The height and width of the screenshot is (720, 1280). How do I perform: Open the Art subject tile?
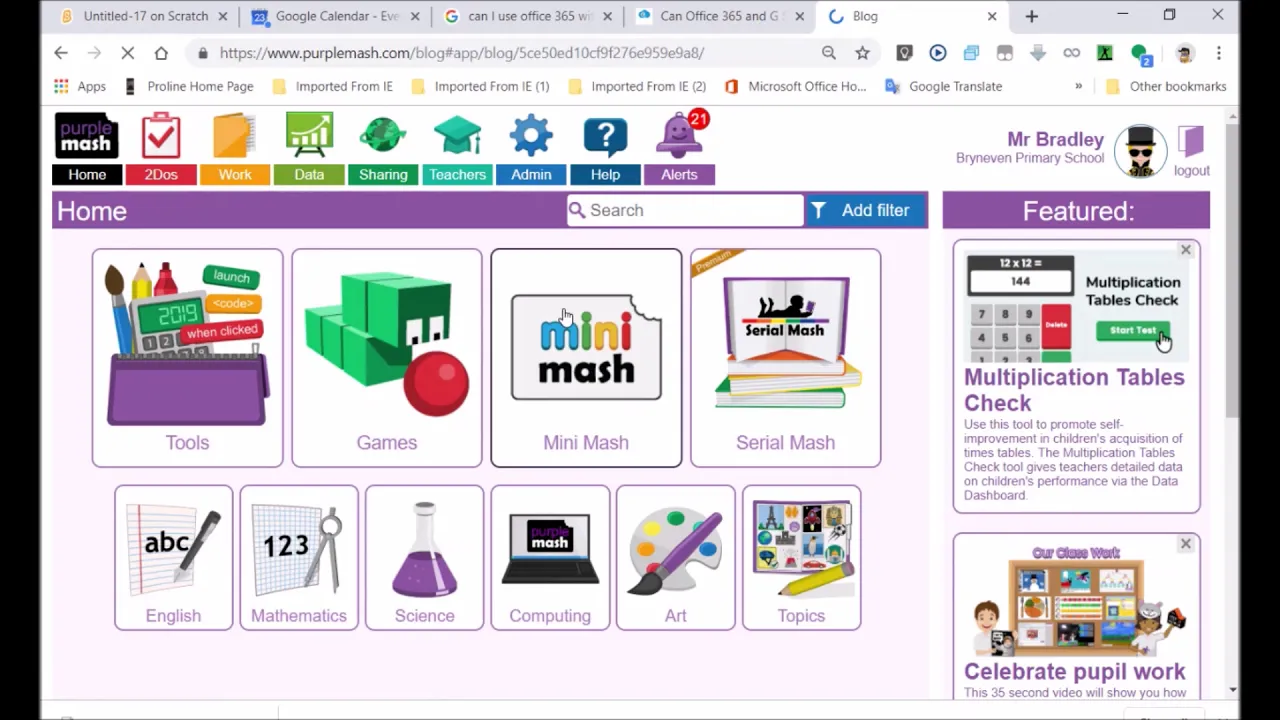[676, 558]
